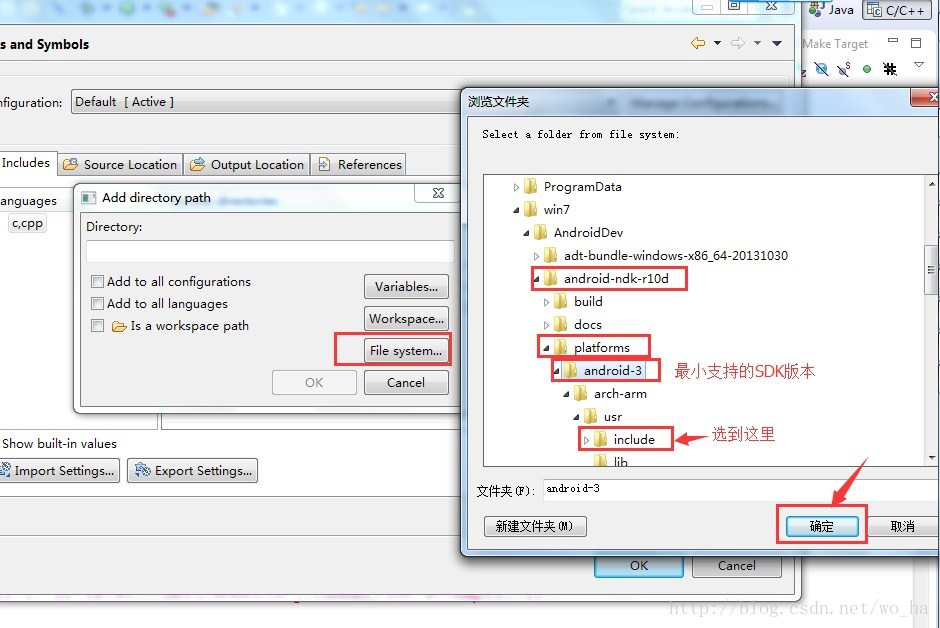Select the c,cpp language entry
The height and width of the screenshot is (628, 940).
[27, 224]
